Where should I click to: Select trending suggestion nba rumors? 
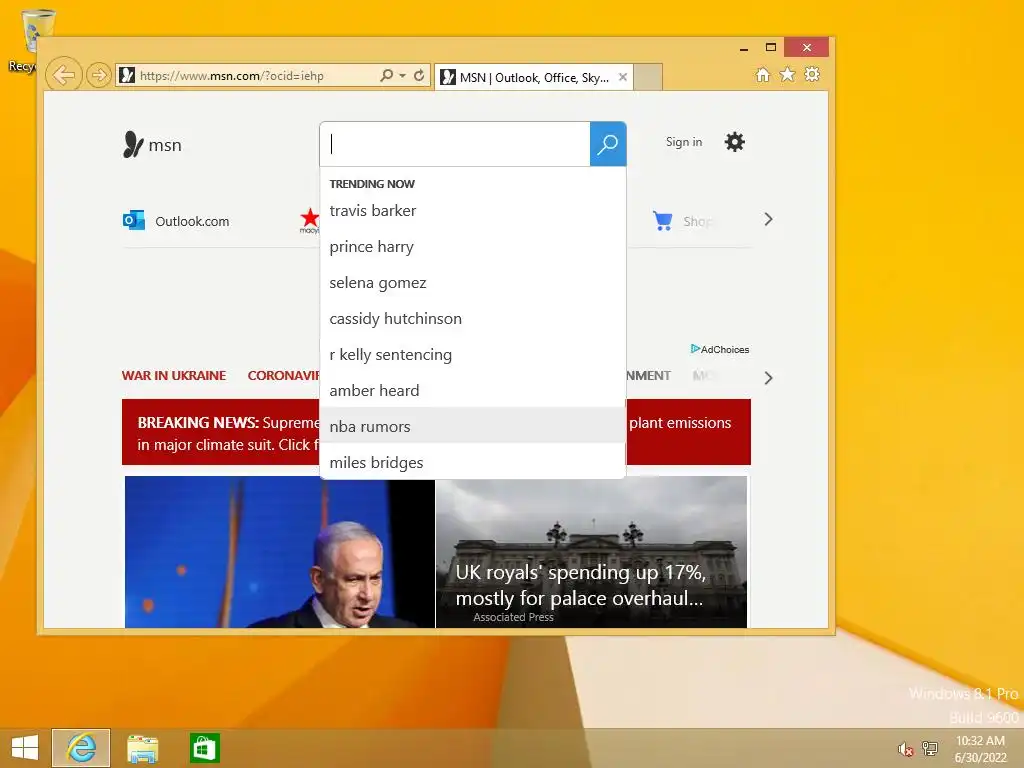coord(473,426)
